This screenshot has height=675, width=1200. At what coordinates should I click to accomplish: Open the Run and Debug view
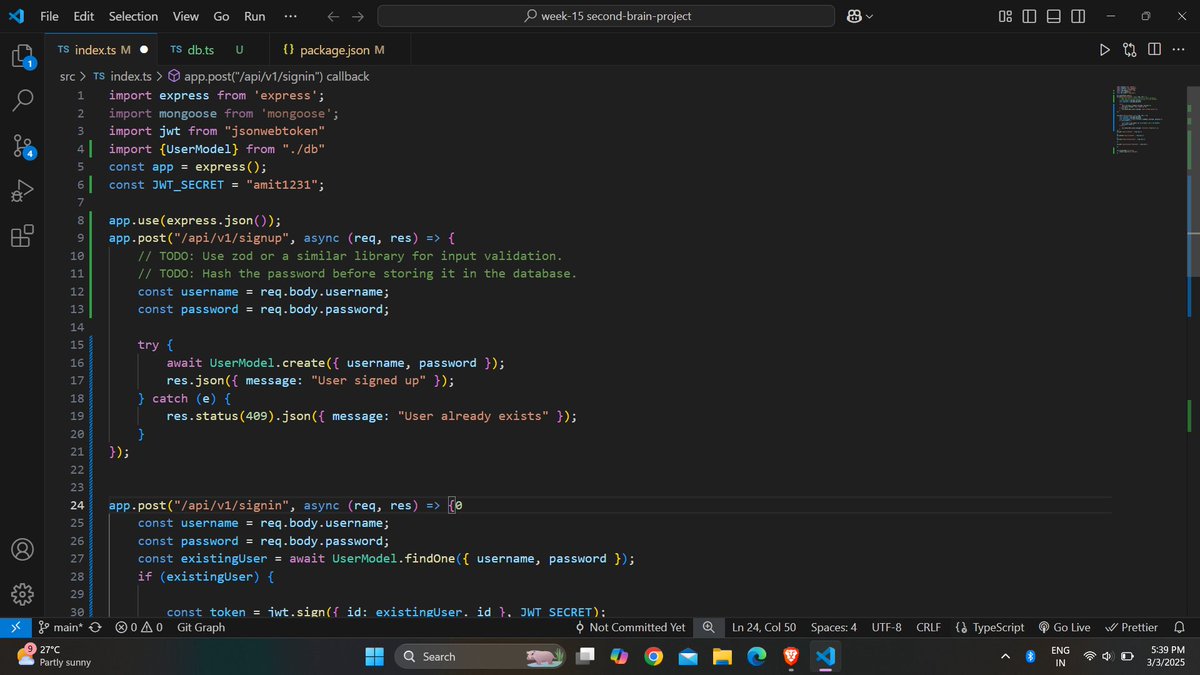tap(22, 191)
